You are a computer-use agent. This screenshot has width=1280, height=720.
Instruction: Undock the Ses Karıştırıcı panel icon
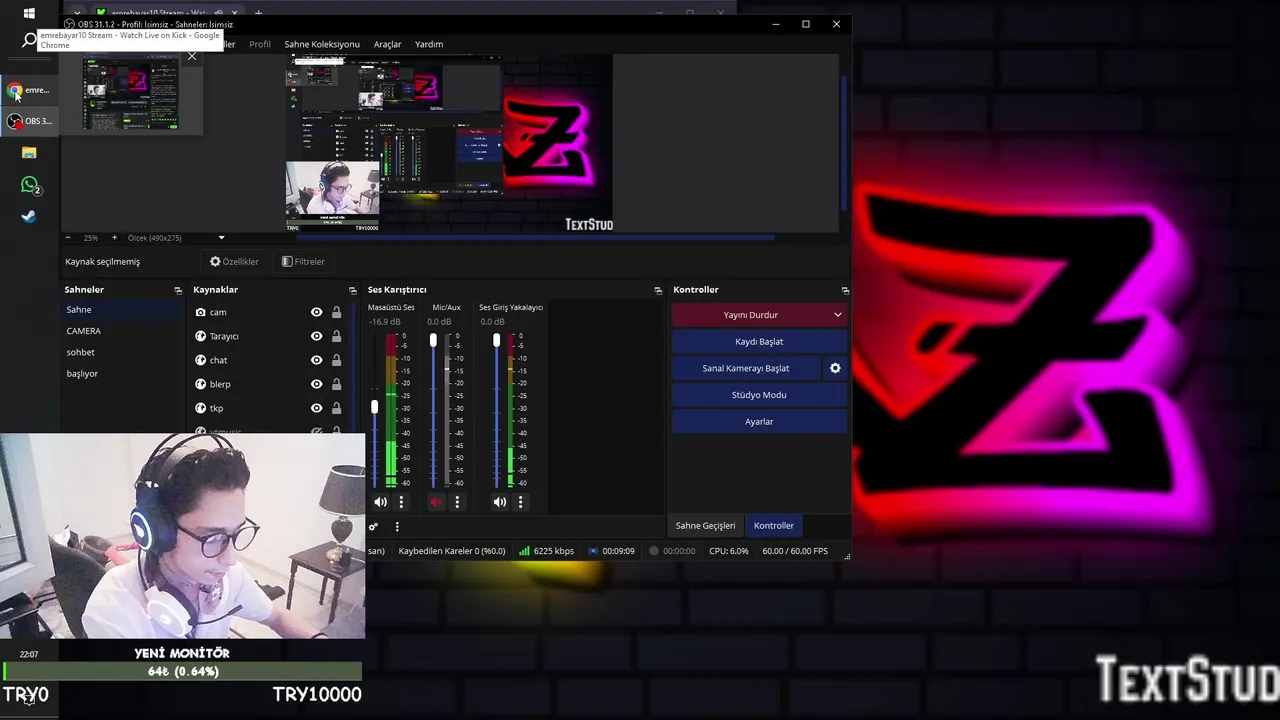point(657,290)
